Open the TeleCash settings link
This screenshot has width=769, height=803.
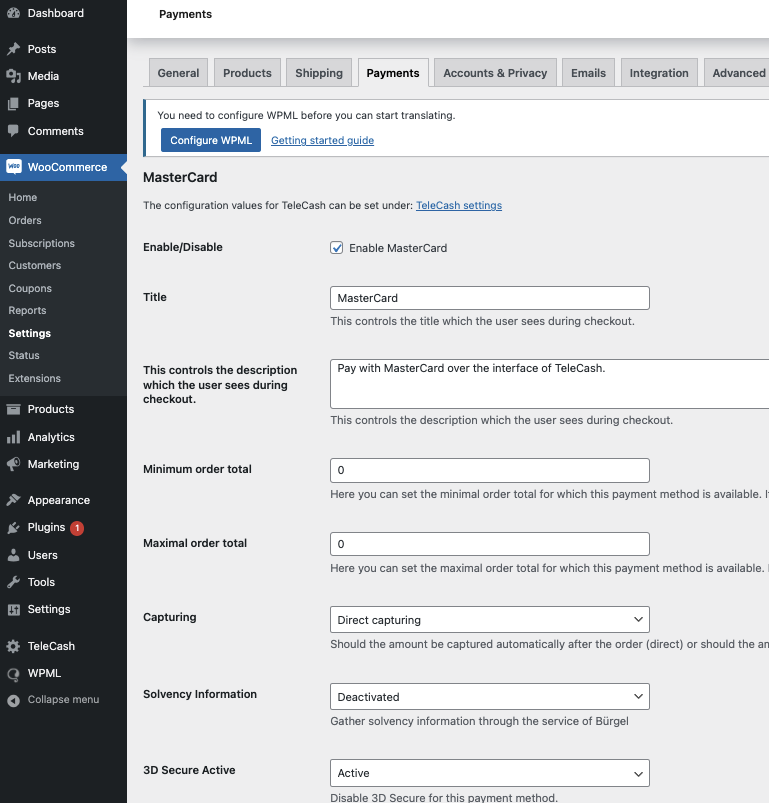[458, 206]
